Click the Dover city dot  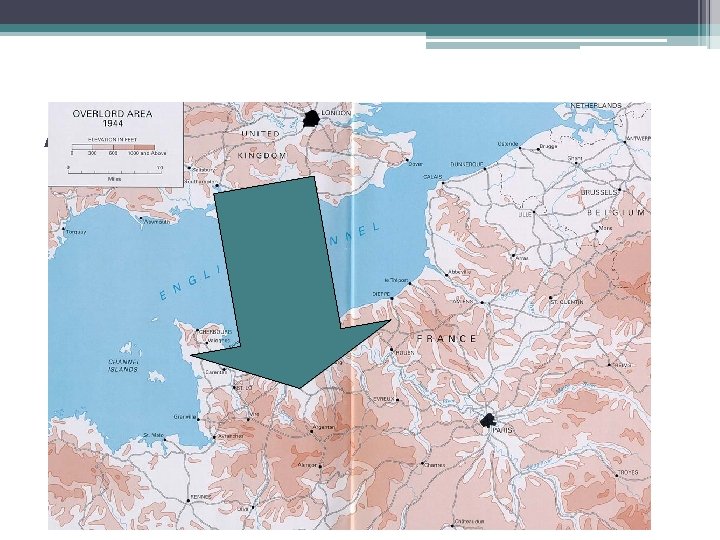point(407,160)
